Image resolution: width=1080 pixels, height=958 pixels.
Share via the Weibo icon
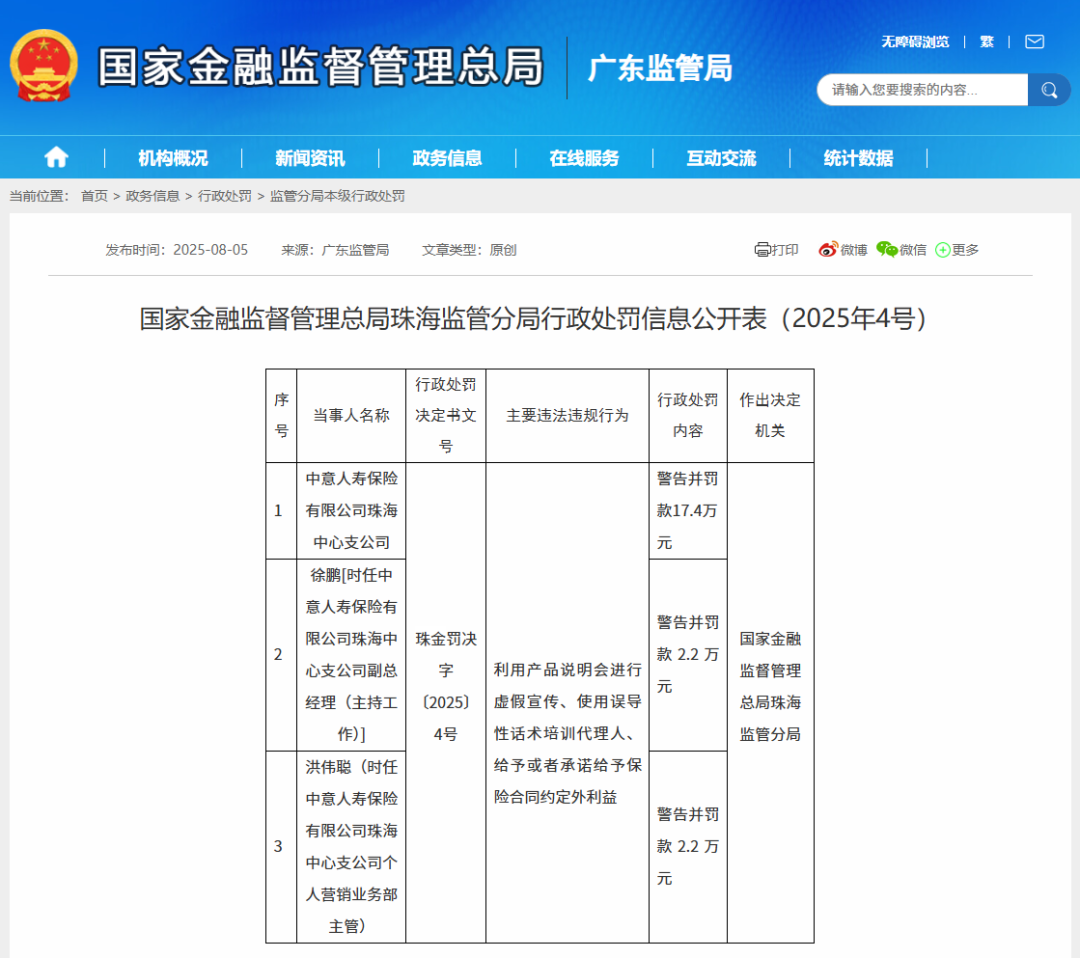[828, 249]
